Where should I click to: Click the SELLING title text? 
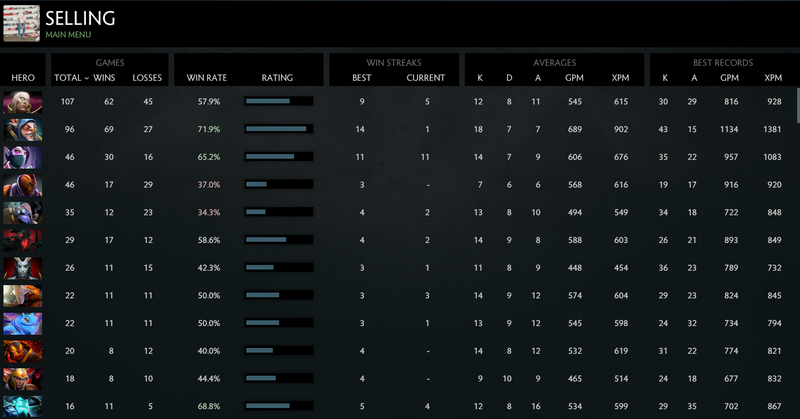coord(80,18)
